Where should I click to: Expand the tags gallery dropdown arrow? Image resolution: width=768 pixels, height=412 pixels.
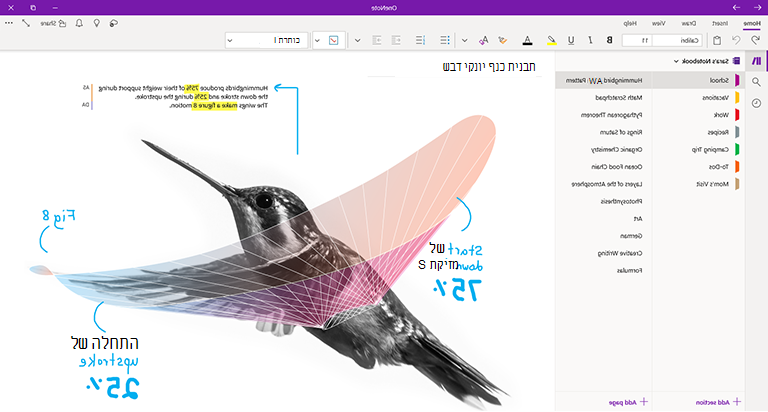pyautogui.click(x=317, y=40)
